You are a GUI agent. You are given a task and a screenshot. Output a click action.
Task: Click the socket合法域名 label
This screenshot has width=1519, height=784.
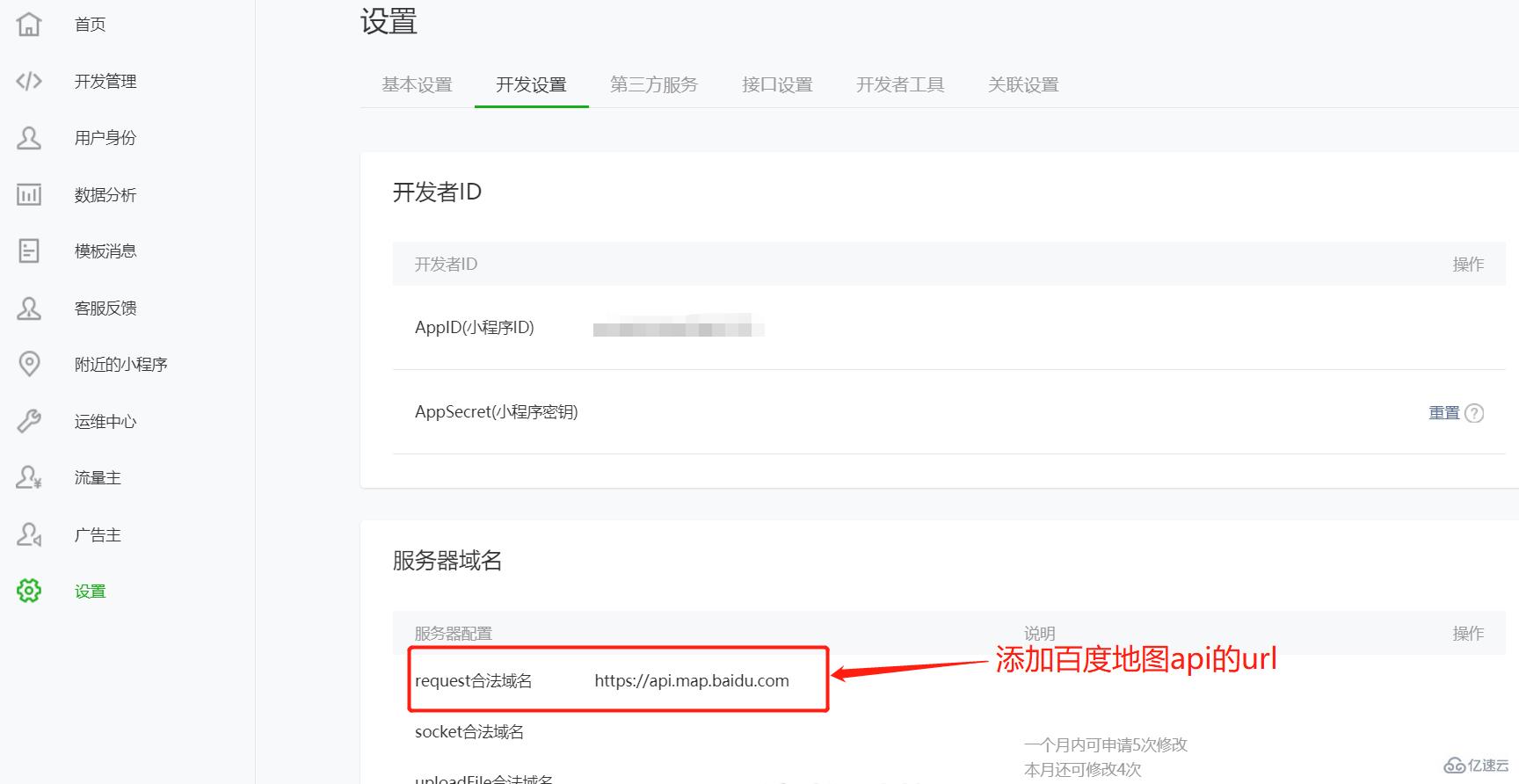pos(469,731)
